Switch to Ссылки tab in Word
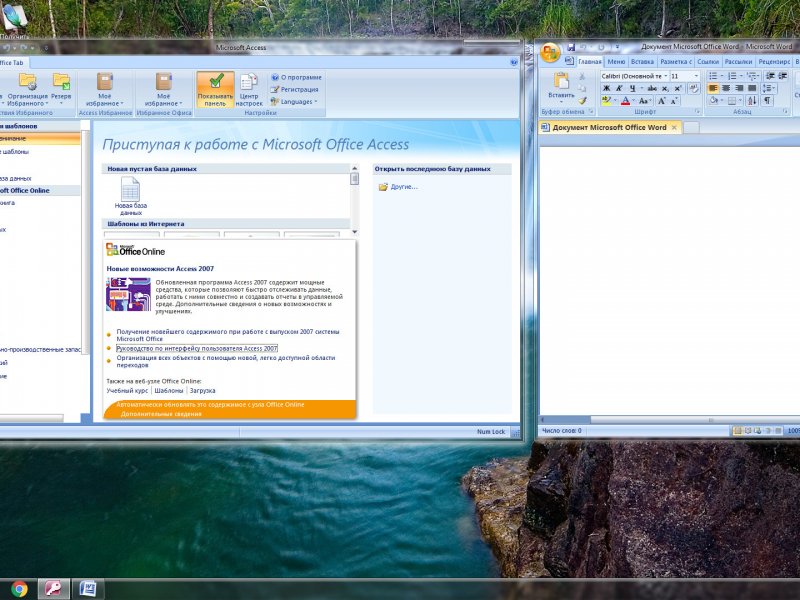This screenshot has height=600, width=800. pyautogui.click(x=708, y=62)
